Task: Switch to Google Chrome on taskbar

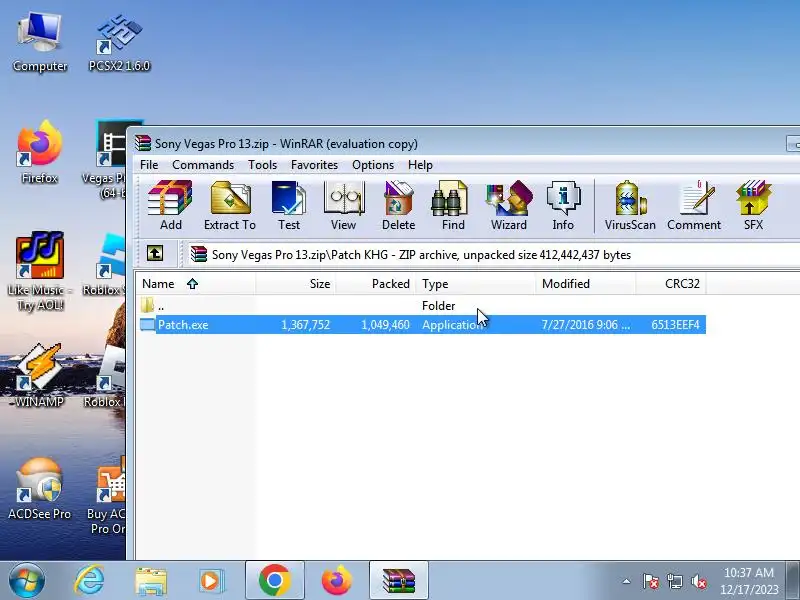Action: 274,580
